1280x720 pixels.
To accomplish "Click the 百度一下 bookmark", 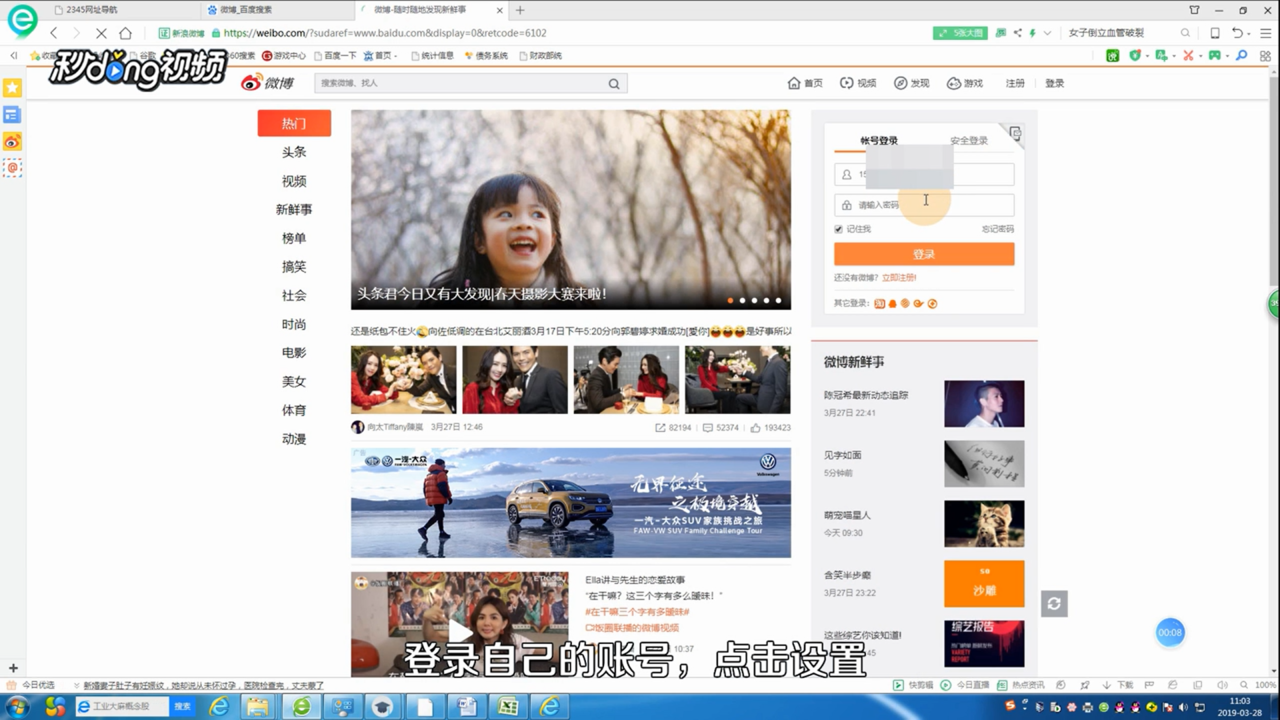I will click(335, 56).
